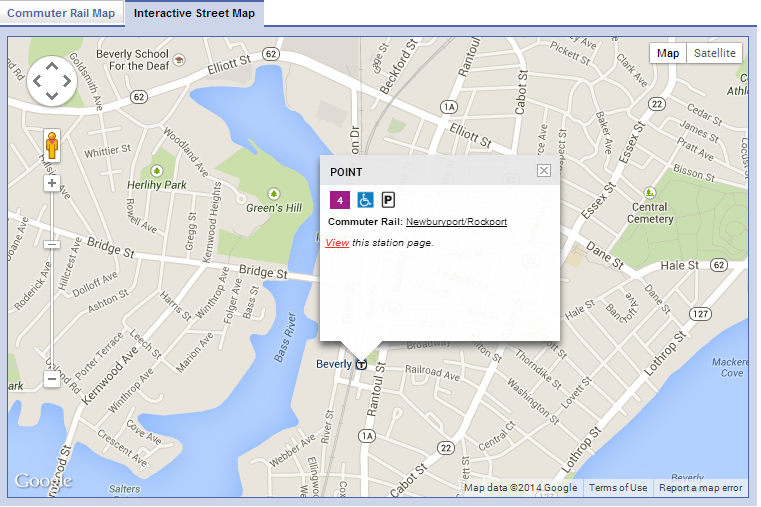
Task: Open the Newburyport/Rockport line link
Action: point(456,222)
